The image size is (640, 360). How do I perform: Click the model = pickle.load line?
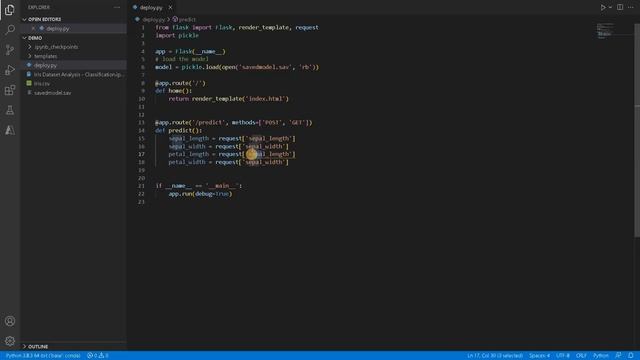pyautogui.click(x=237, y=67)
